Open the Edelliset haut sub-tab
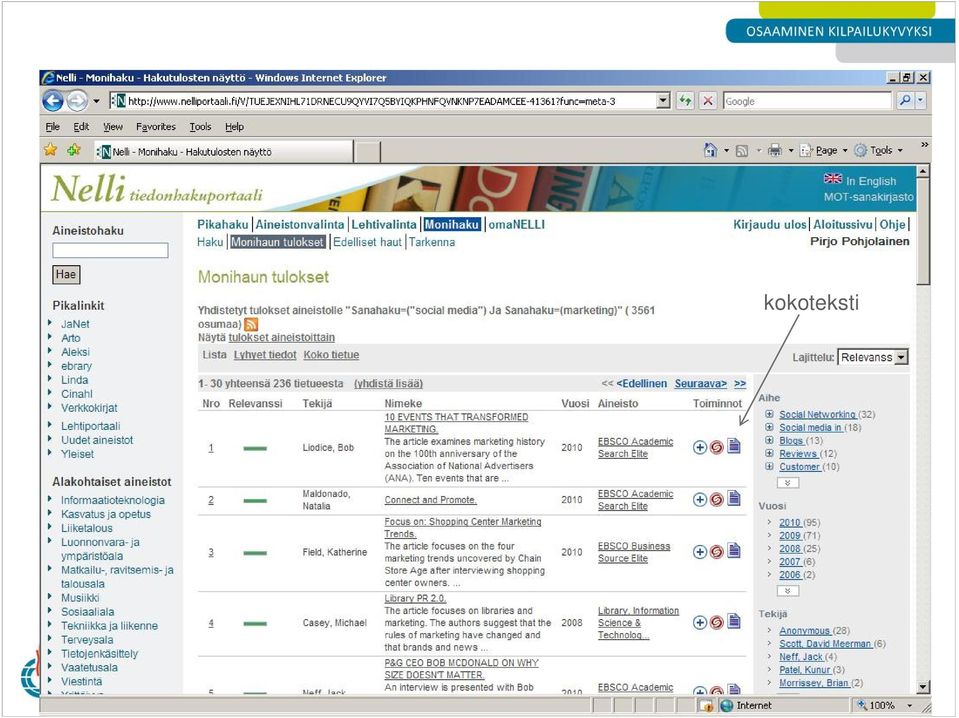 coord(367,242)
